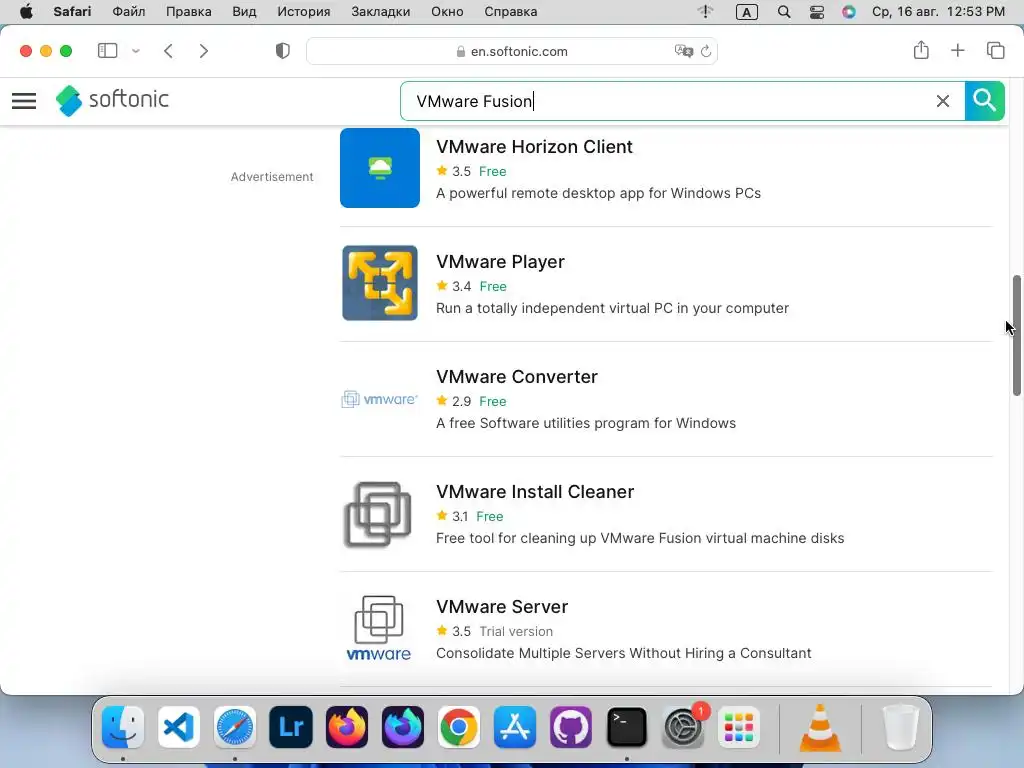Open the Apple menu
This screenshot has width=1024, height=768.
26,12
